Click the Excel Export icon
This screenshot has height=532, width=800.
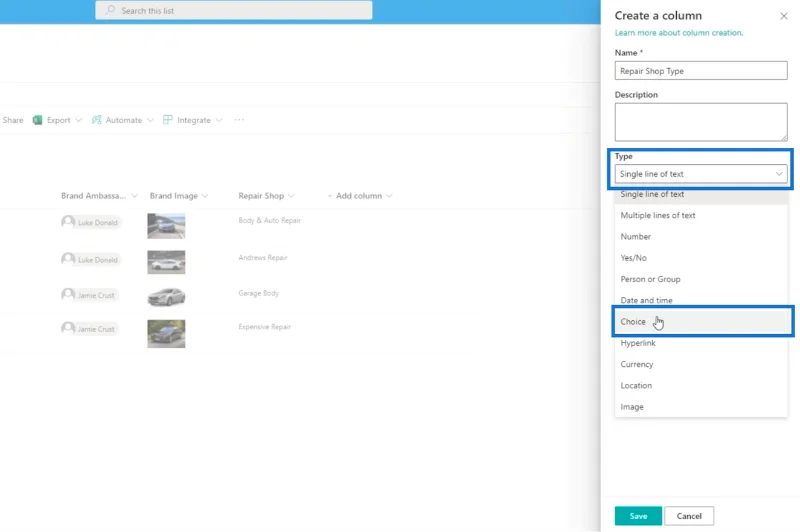coord(37,120)
